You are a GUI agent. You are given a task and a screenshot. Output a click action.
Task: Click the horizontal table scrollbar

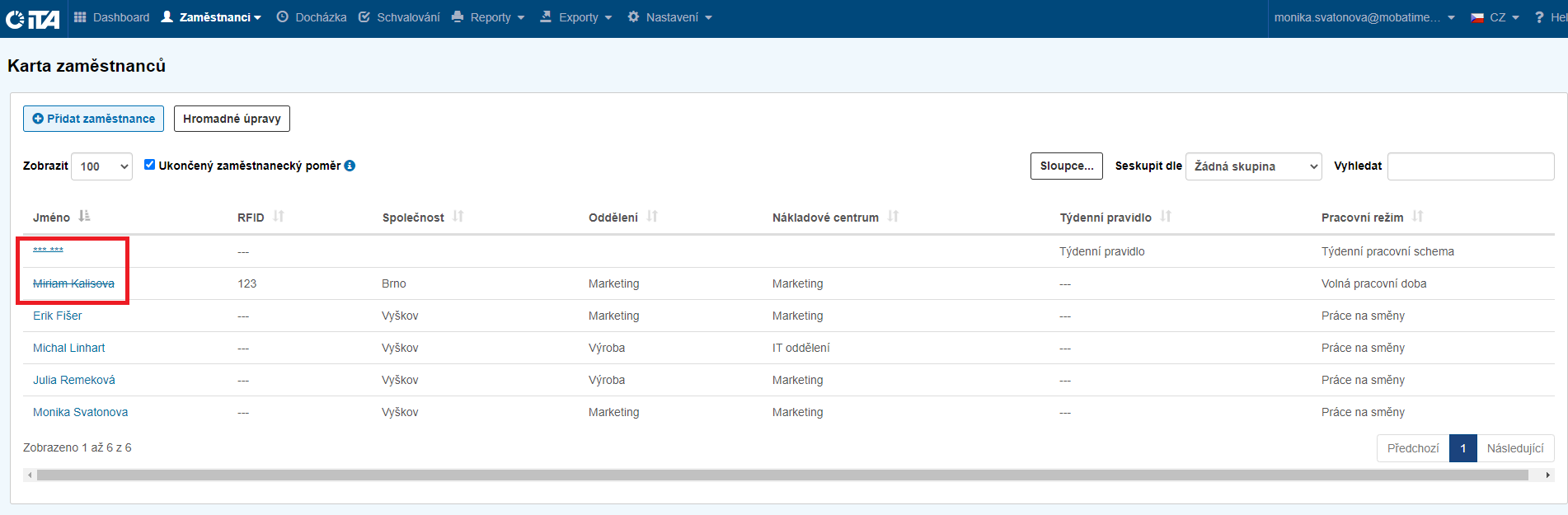(782, 475)
